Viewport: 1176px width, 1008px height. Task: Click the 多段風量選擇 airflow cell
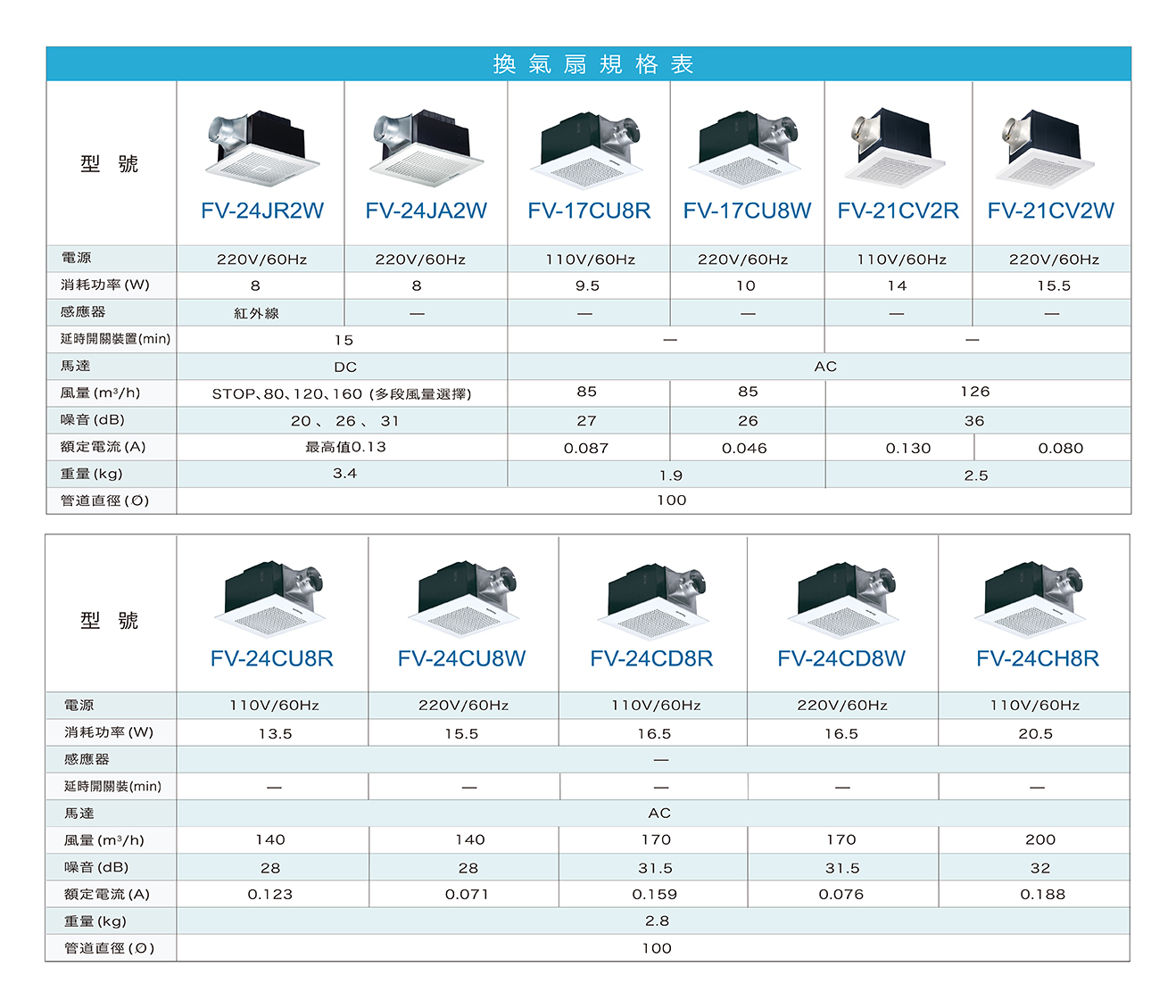coord(342,393)
